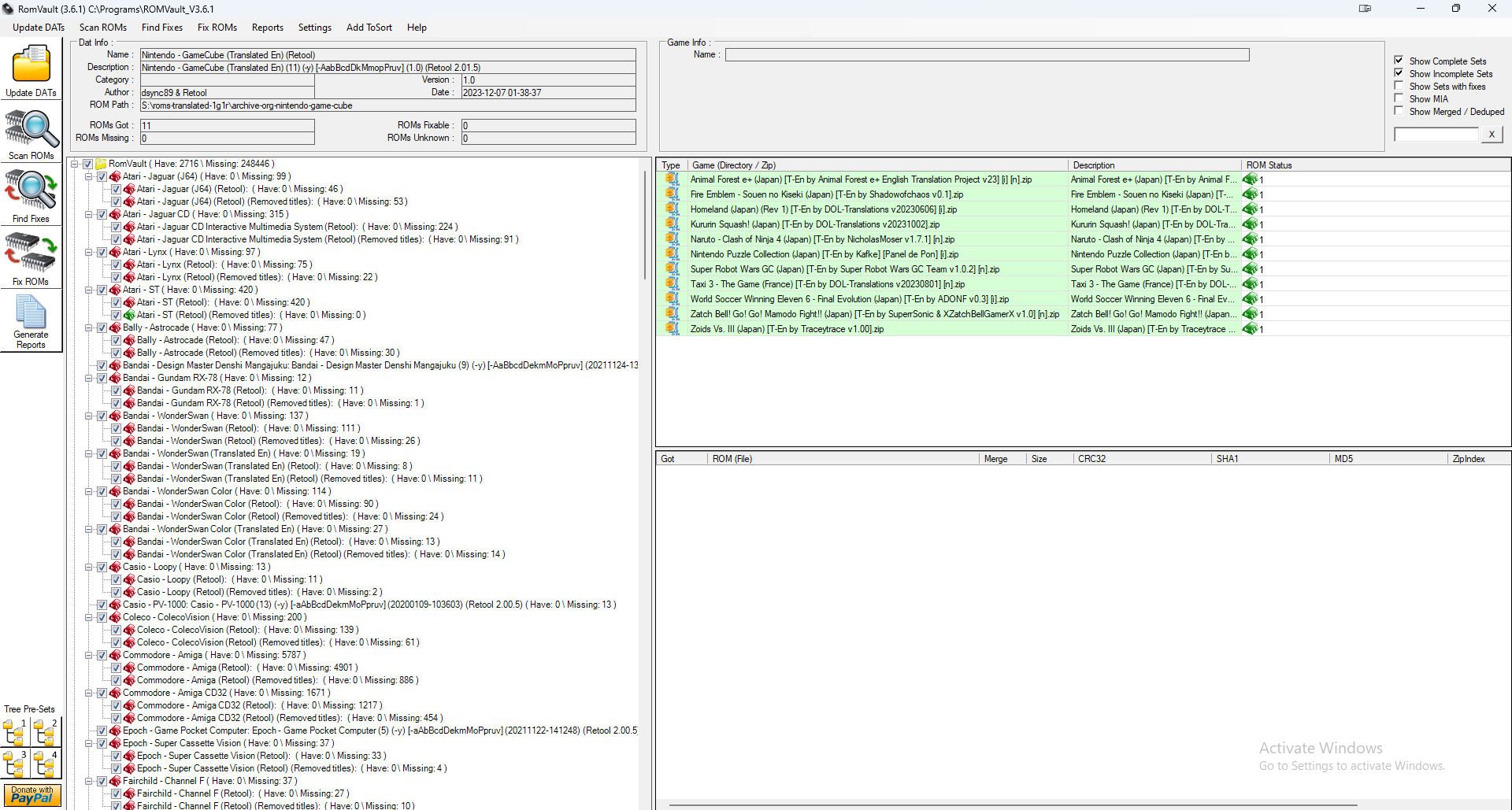Select Nintendo Puzzle Collection game row

coord(1083,254)
